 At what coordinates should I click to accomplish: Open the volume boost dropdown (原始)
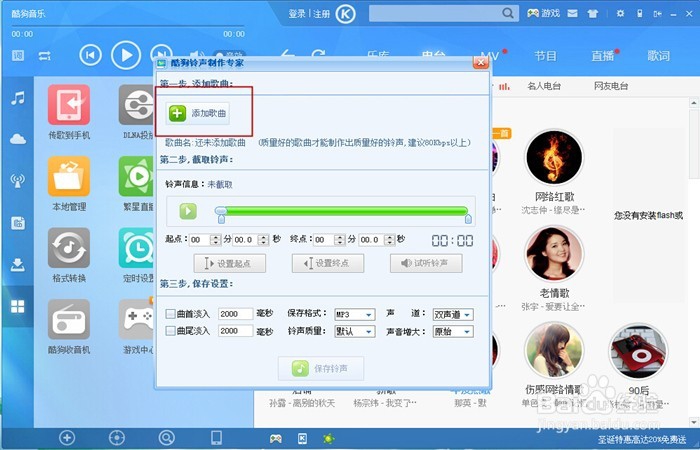tap(453, 331)
